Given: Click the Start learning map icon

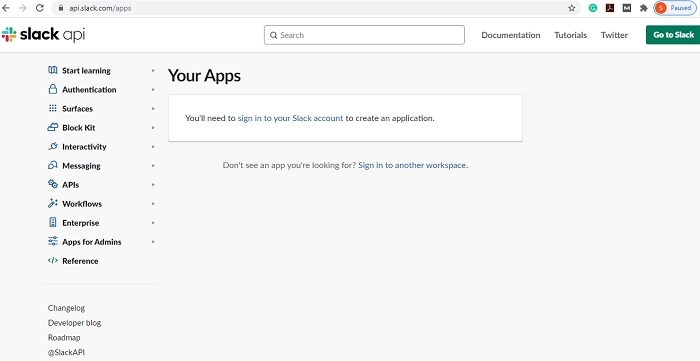Looking at the screenshot, I should pos(53,70).
